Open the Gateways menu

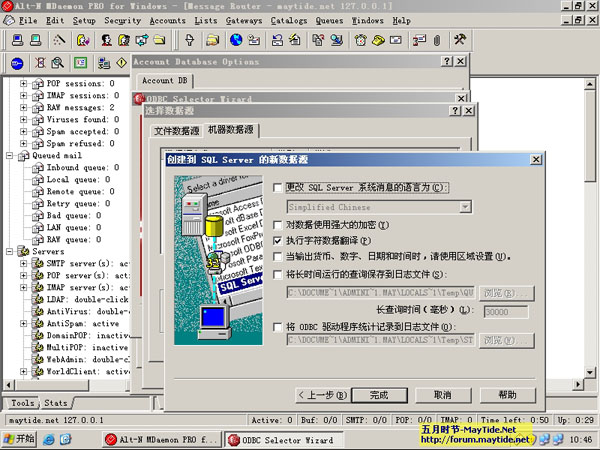pos(243,20)
